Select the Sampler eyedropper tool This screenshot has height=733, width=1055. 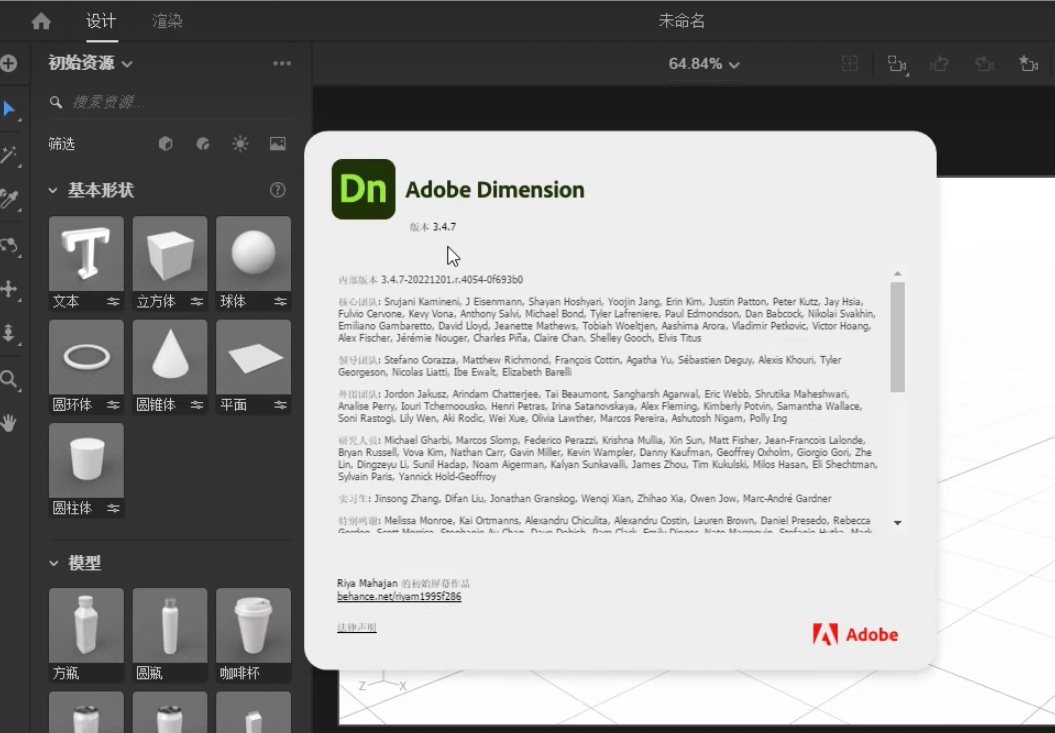pos(10,200)
